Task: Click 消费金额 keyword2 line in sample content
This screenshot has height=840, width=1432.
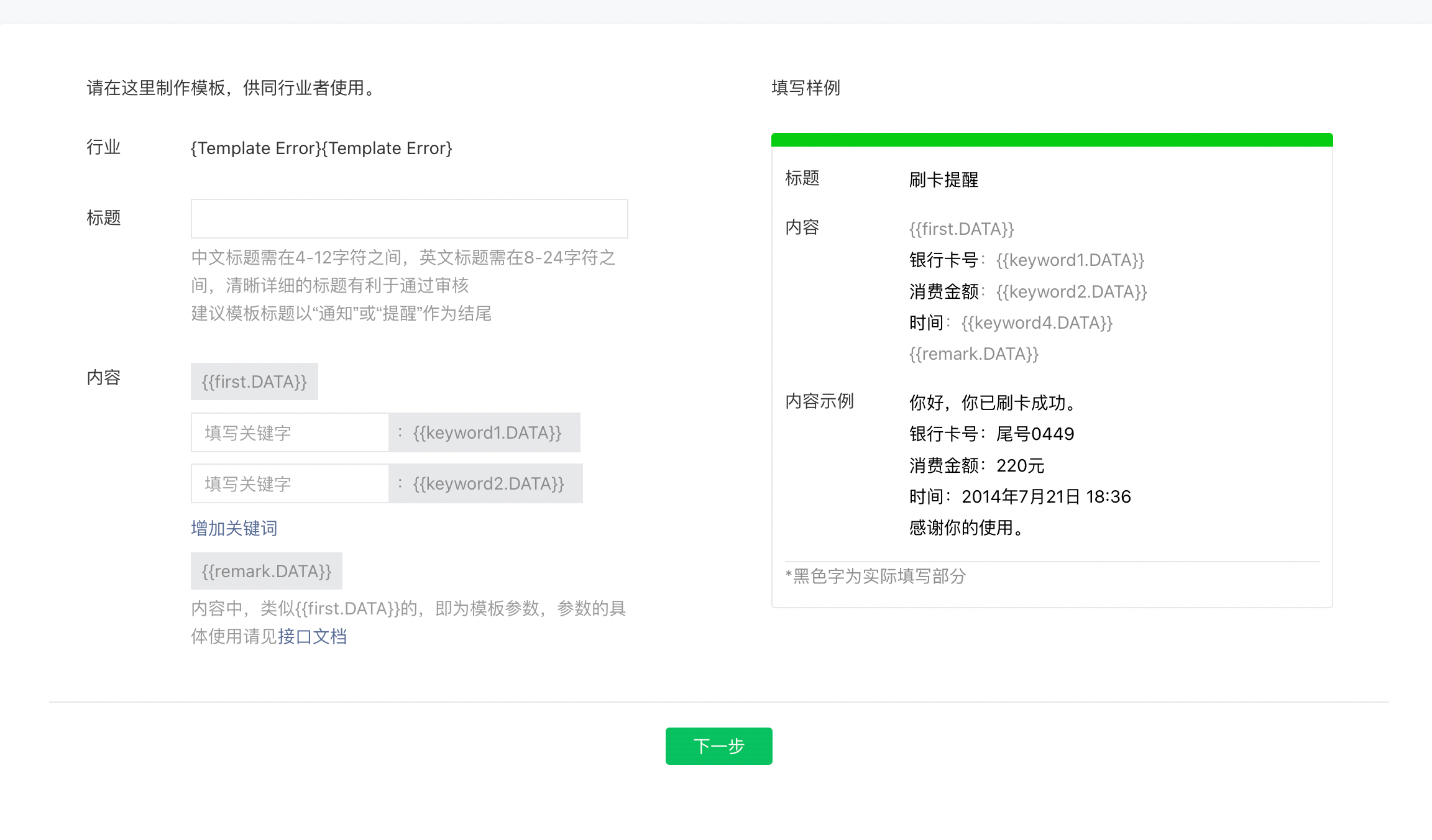Action: pyautogui.click(x=1027, y=291)
